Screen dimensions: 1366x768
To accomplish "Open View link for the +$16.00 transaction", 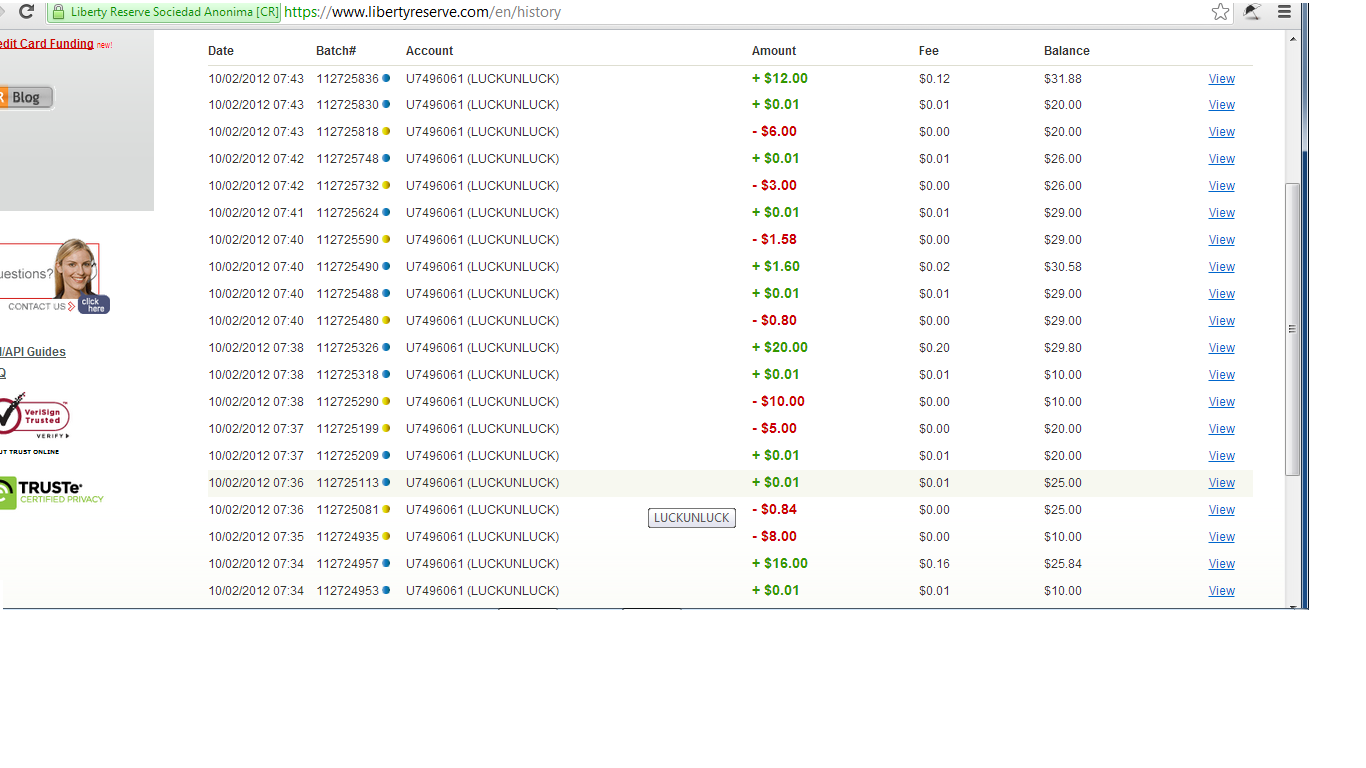I will 1221,564.
